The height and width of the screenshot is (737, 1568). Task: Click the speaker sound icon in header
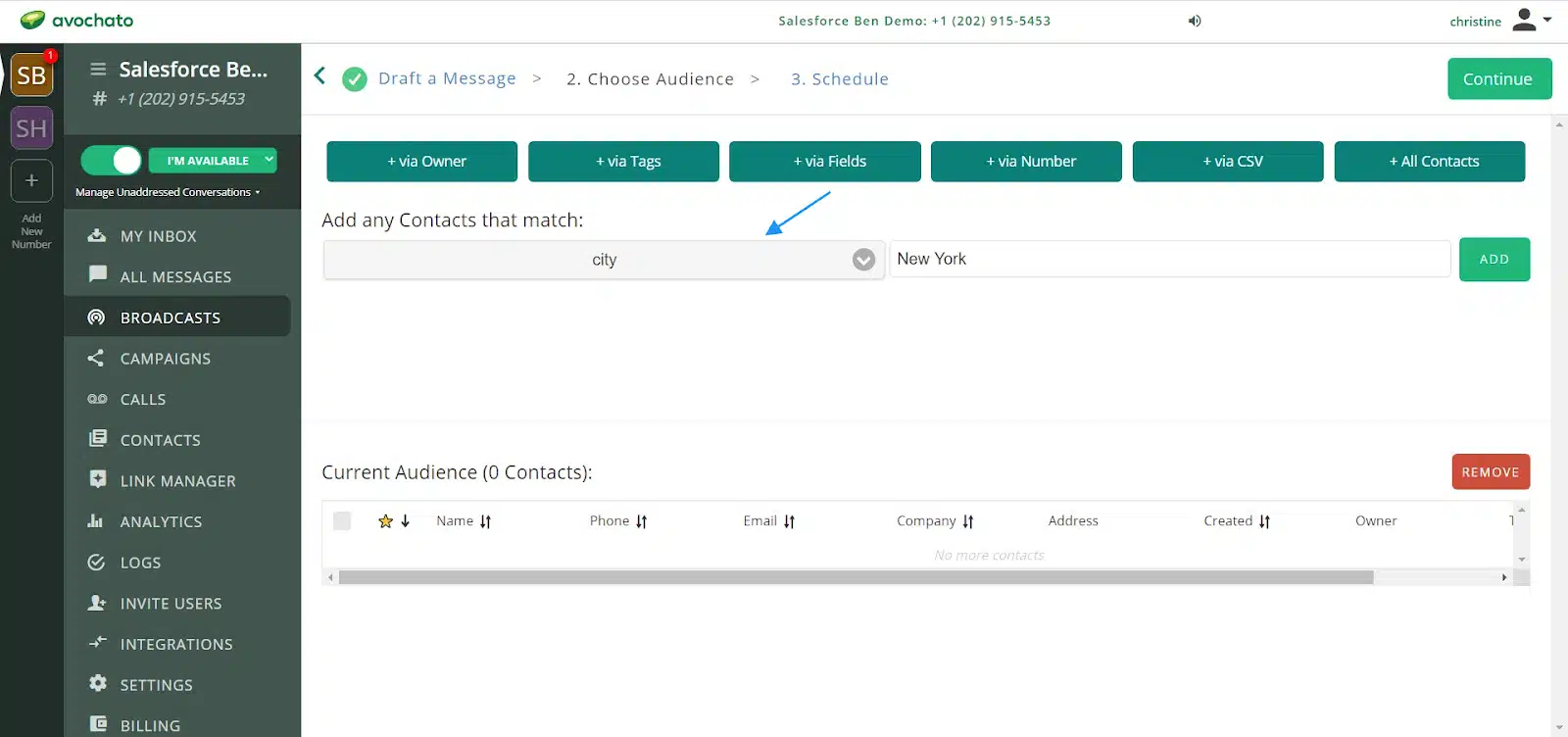click(1195, 21)
